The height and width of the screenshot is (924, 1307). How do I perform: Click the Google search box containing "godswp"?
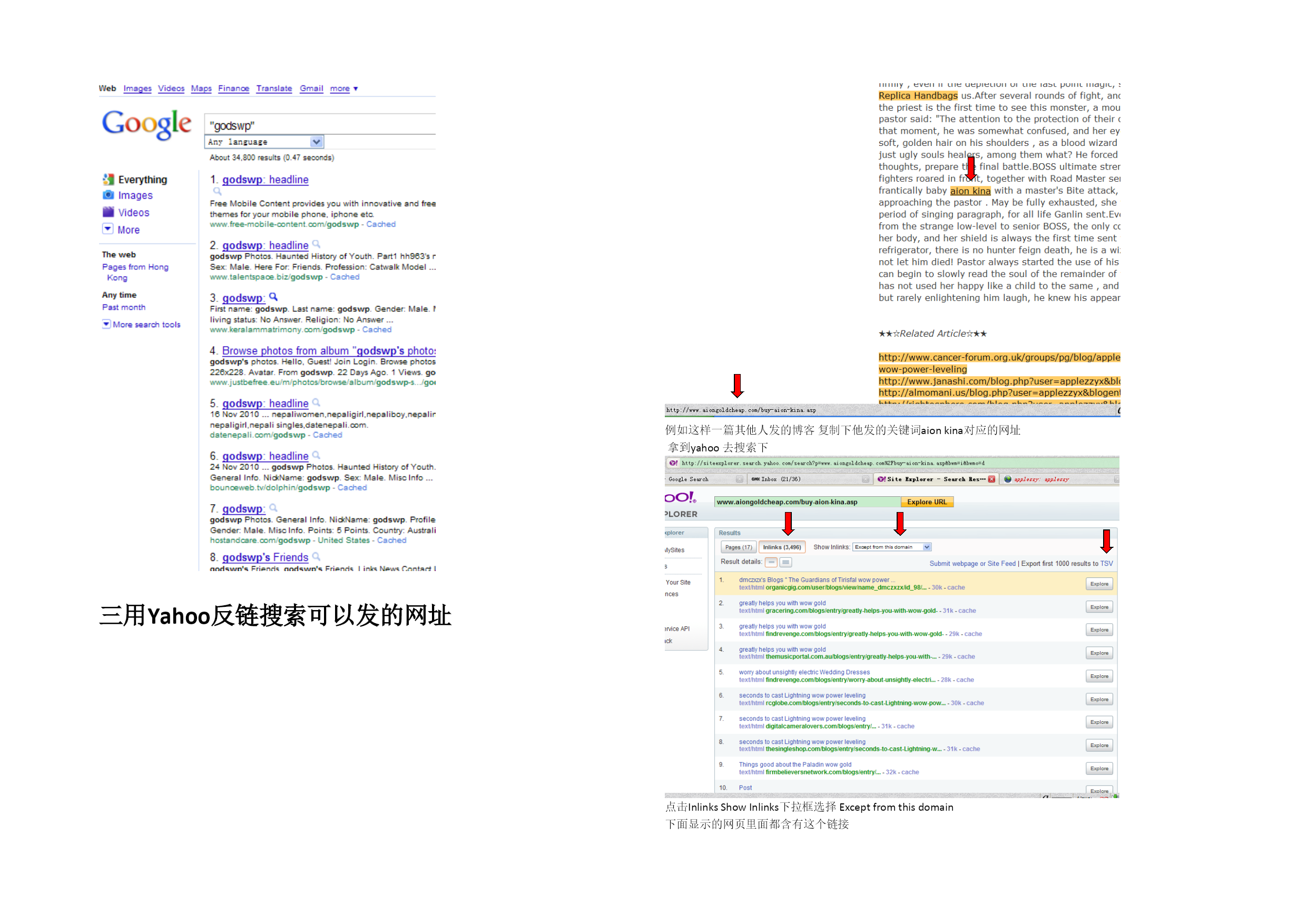320,125
